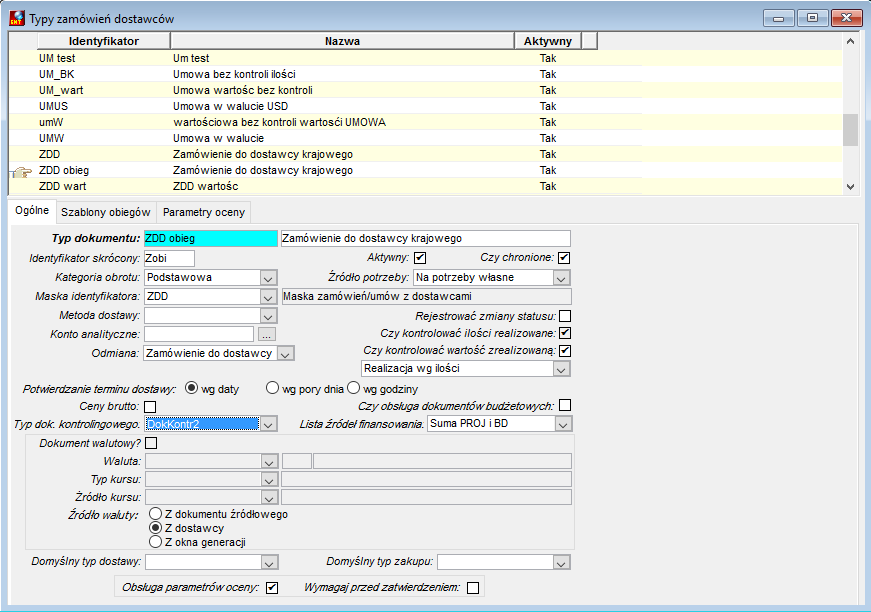
Task: Sort by Nazwa column header
Action: [342, 41]
